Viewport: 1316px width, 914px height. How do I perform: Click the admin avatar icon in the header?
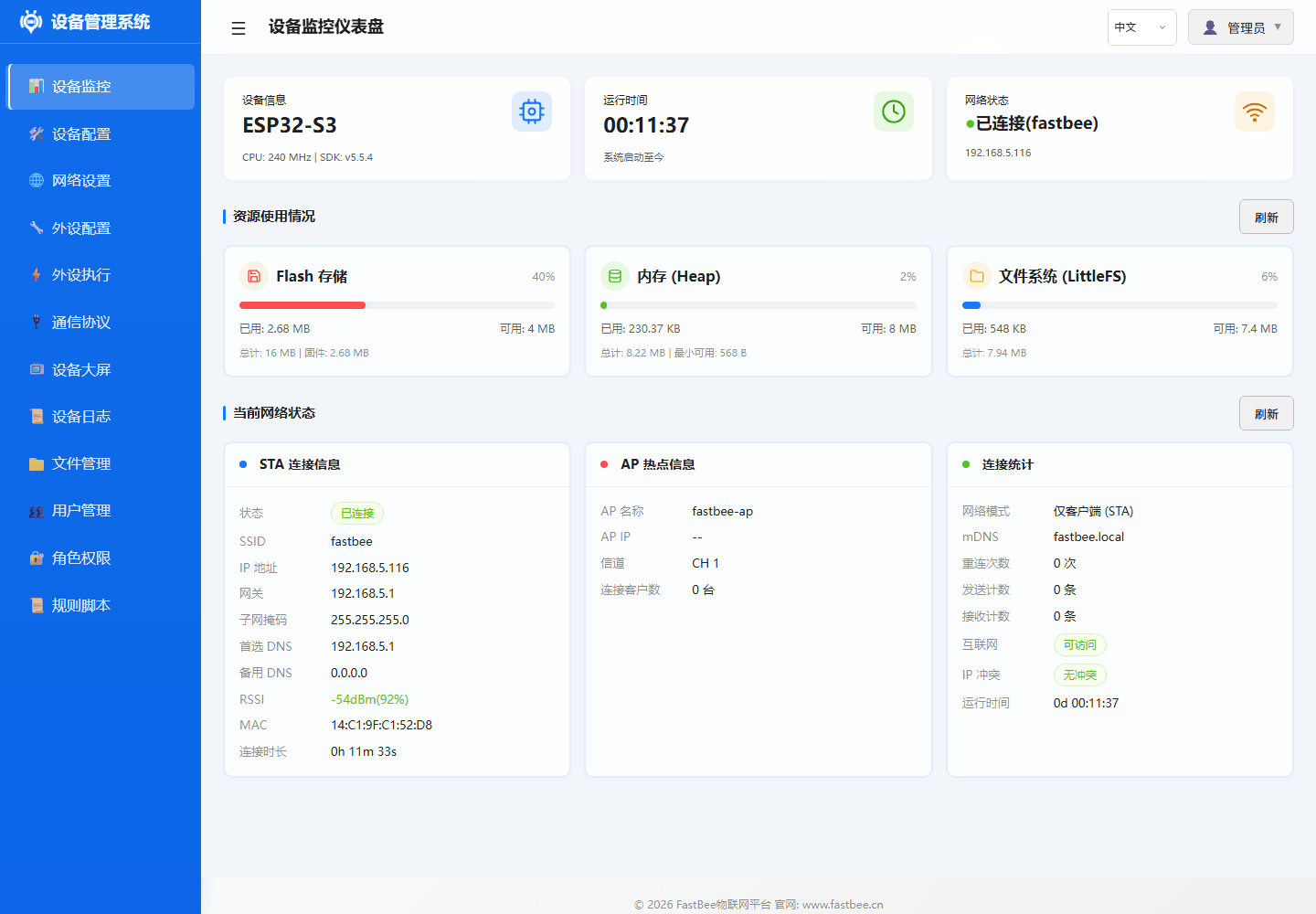tap(1210, 27)
